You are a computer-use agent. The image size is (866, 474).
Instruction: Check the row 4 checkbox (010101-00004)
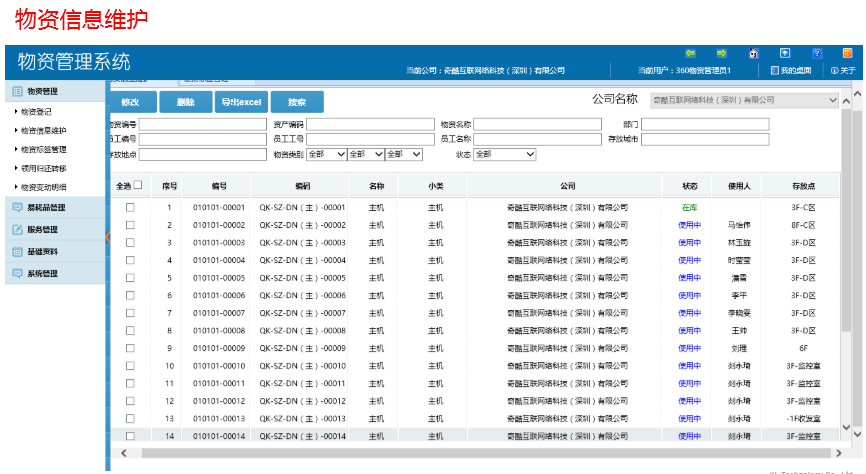click(130, 260)
